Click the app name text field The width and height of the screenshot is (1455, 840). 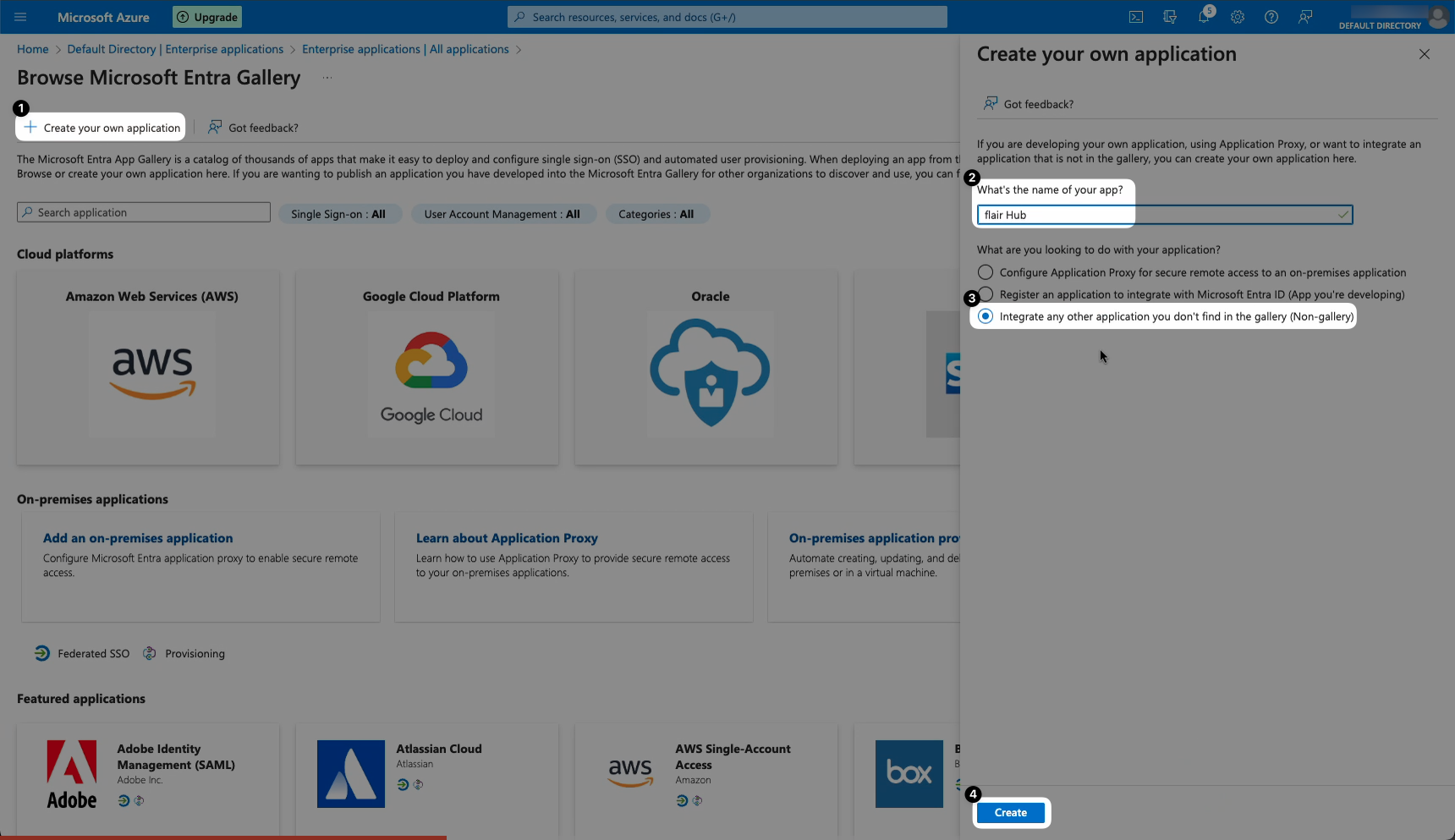click(1159, 215)
